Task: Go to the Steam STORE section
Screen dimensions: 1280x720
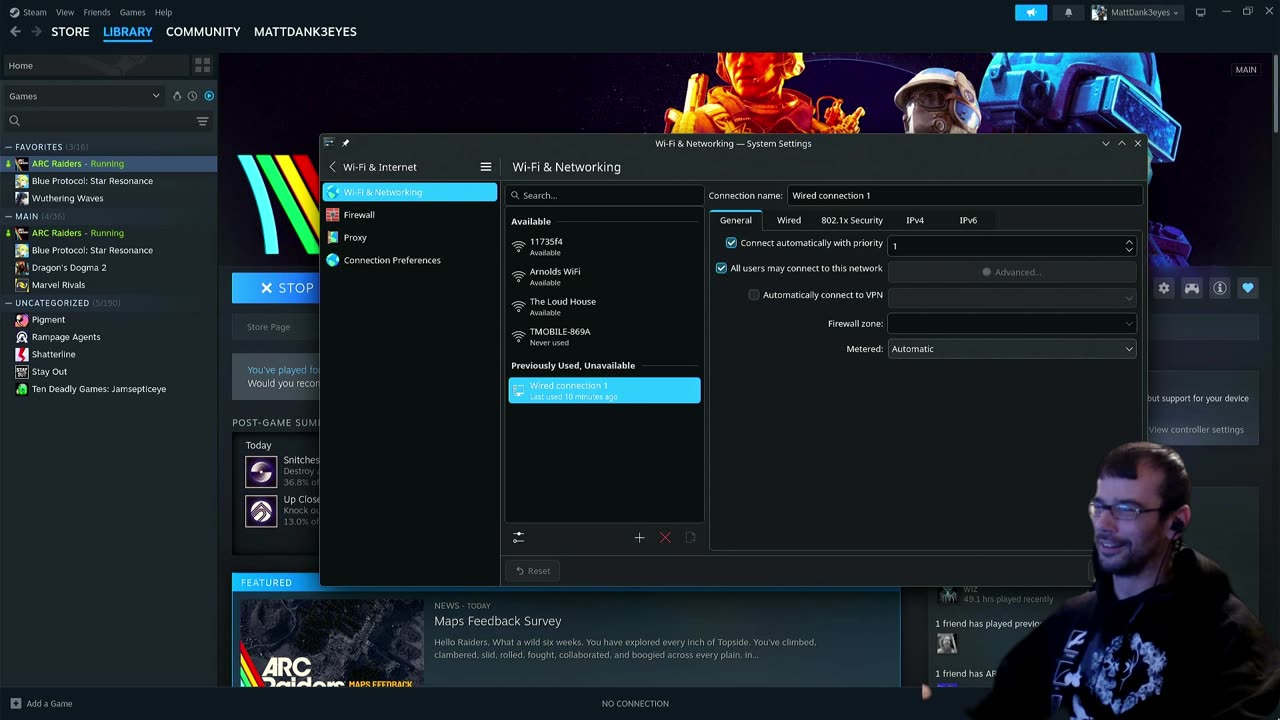Action: [70, 31]
